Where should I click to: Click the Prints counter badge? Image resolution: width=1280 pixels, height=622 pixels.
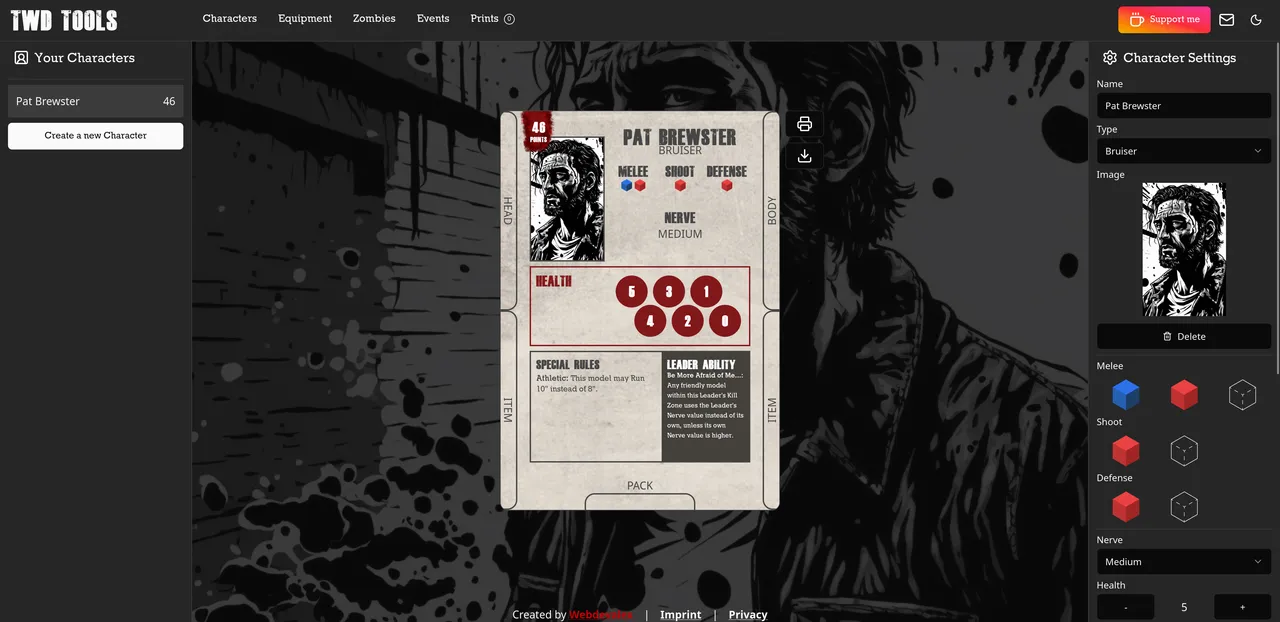509,19
